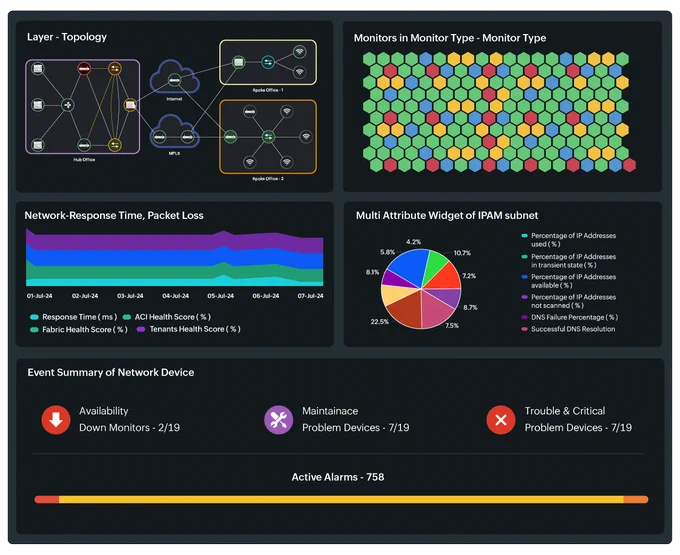Select 'Percentage of IP Addresses not scanned' legend item
The width and height of the screenshot is (680, 555).
(x=569, y=301)
